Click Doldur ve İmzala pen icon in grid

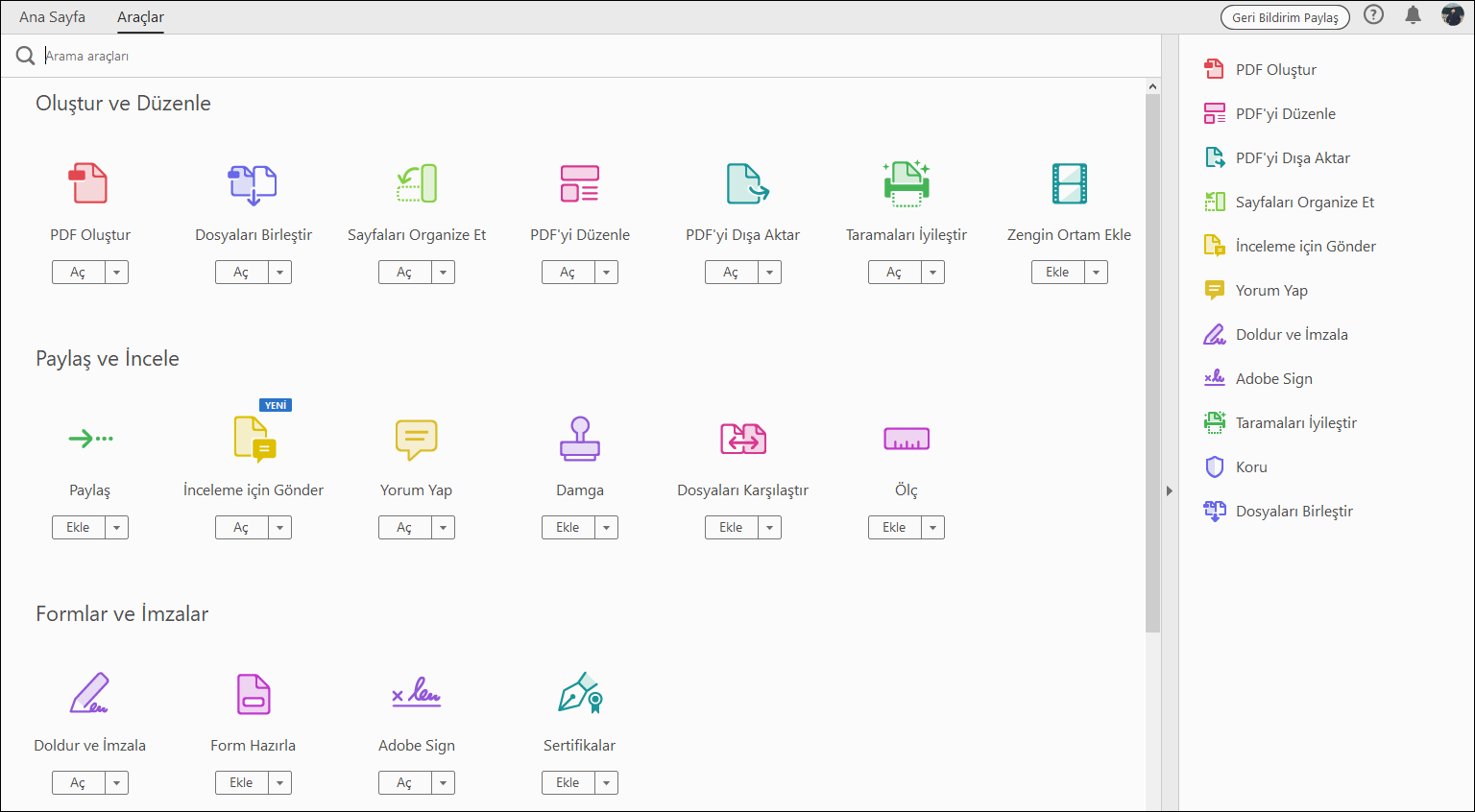point(89,693)
